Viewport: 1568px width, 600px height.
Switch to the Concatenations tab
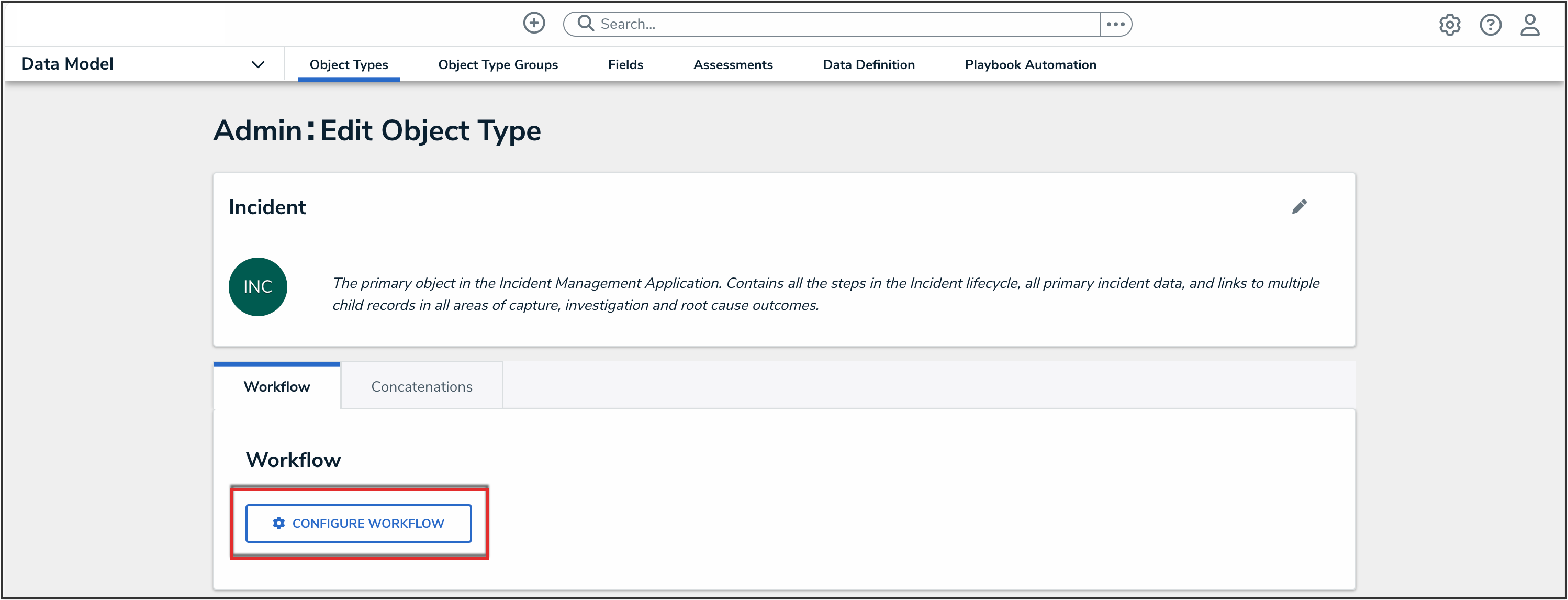coord(421,386)
